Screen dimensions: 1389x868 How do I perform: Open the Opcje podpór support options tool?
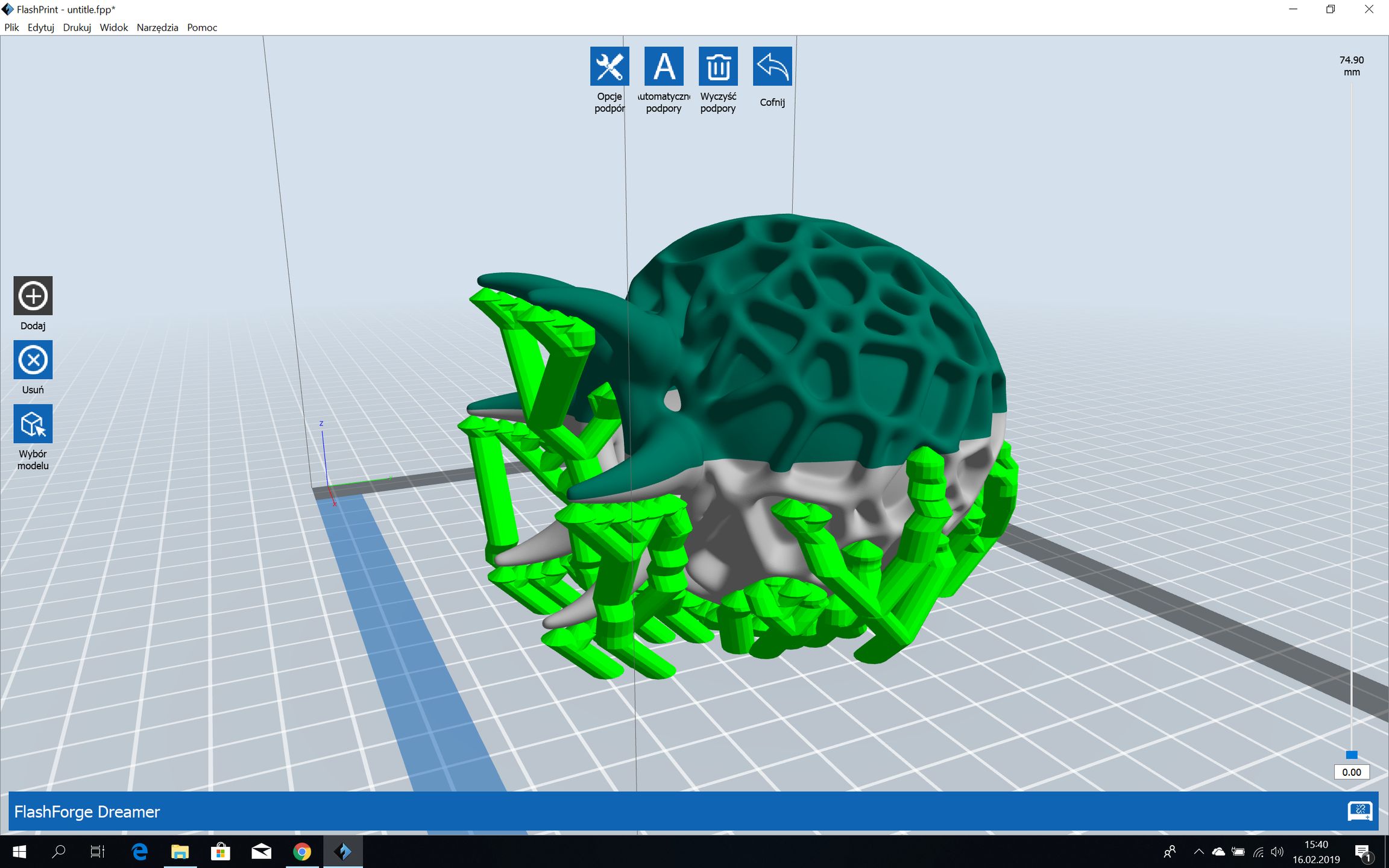[x=610, y=66]
